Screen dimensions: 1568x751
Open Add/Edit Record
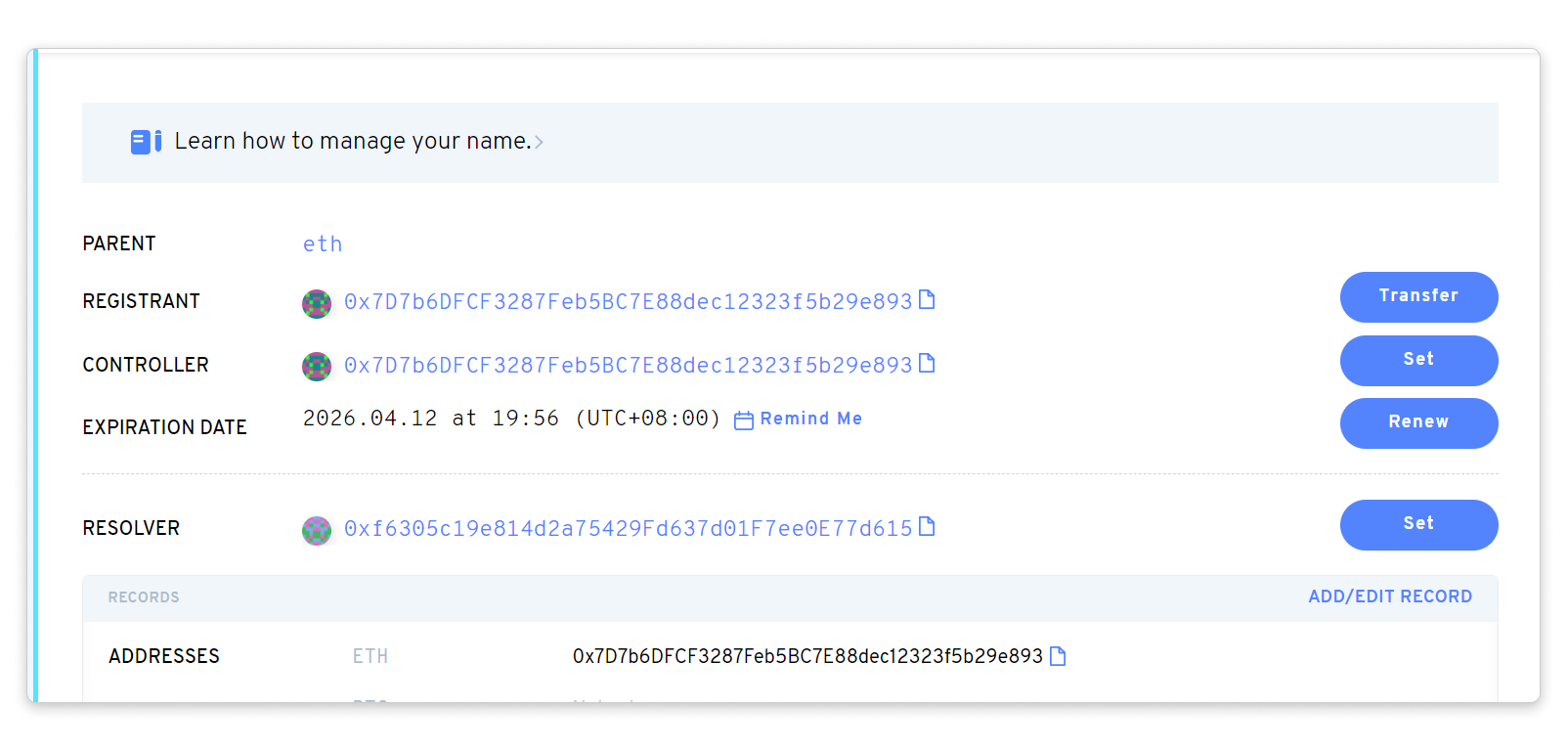1389,596
